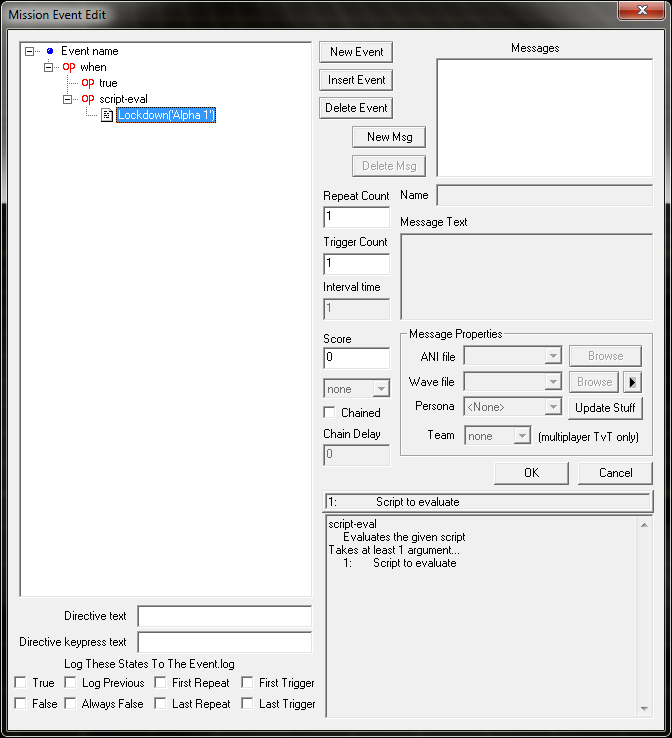Click the Directive text input field
Viewport: 672px width, 738px height.
224,616
